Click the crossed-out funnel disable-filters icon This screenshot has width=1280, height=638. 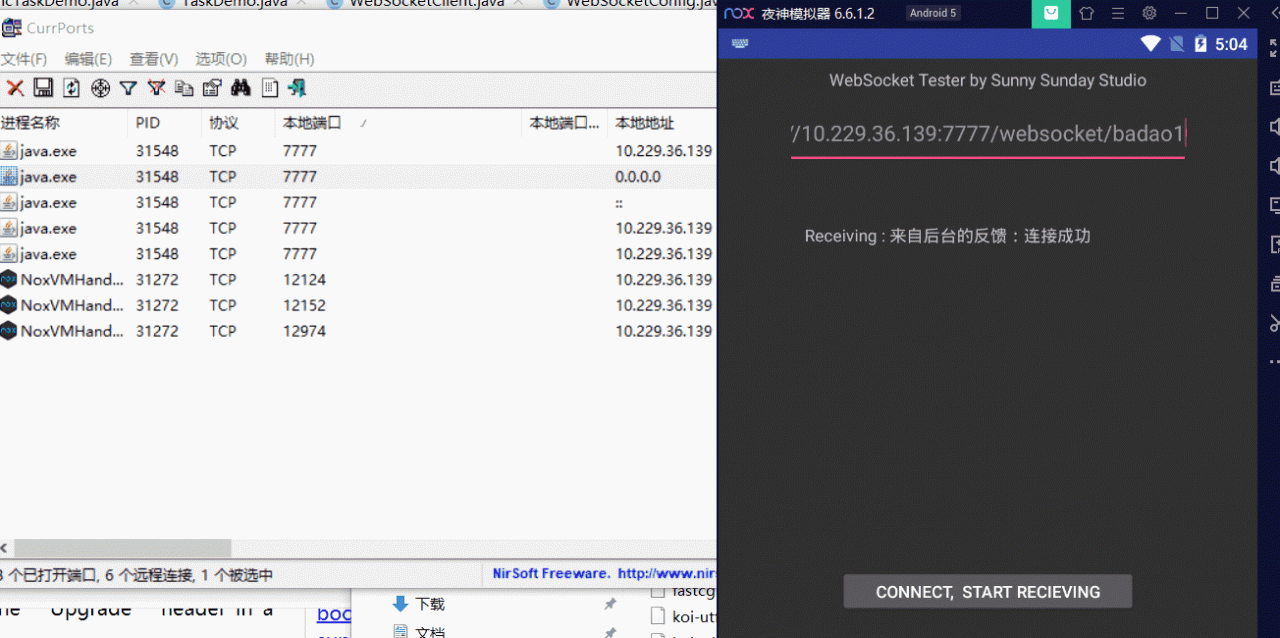coord(156,88)
